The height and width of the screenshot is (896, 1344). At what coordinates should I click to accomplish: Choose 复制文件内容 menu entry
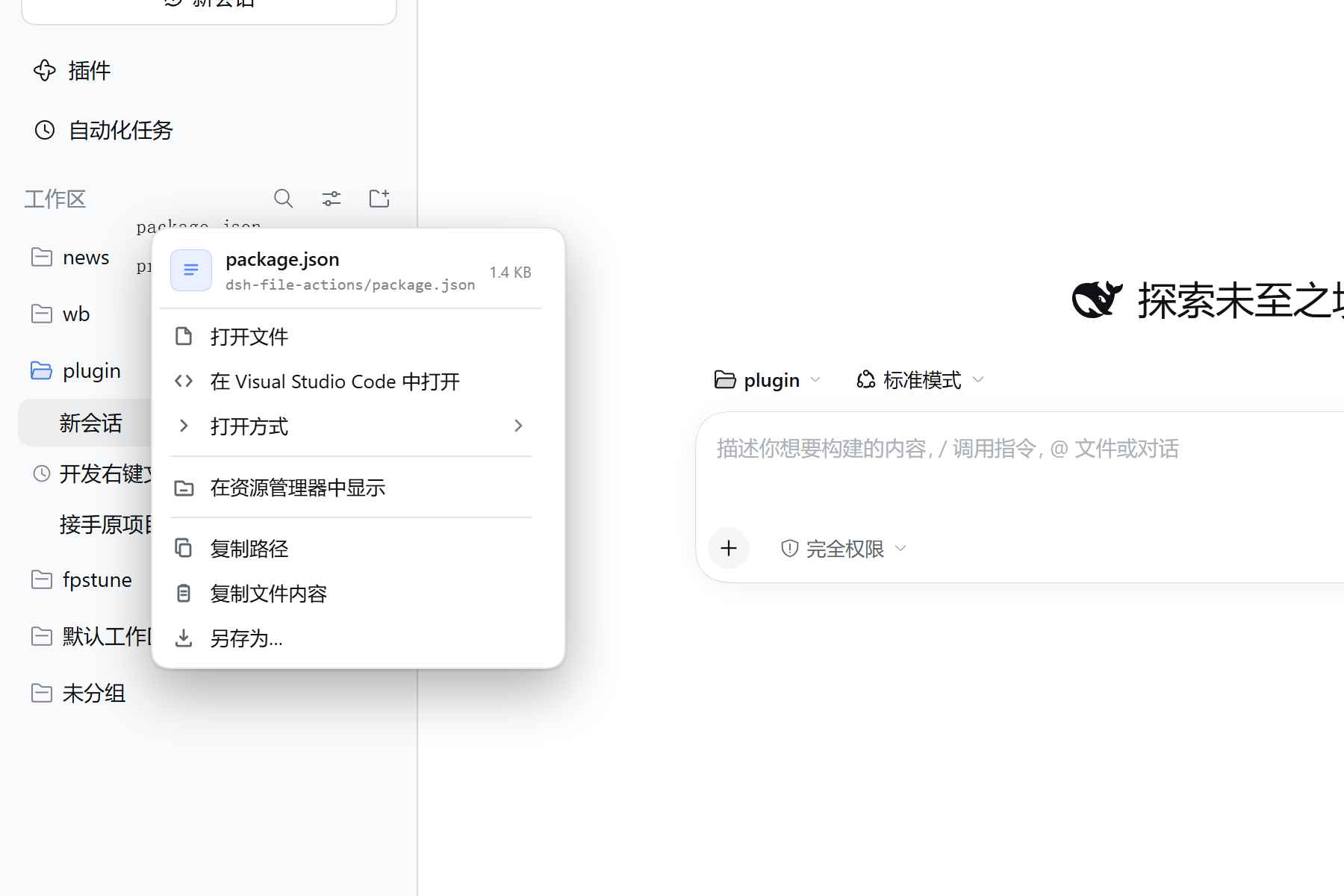[351, 594]
